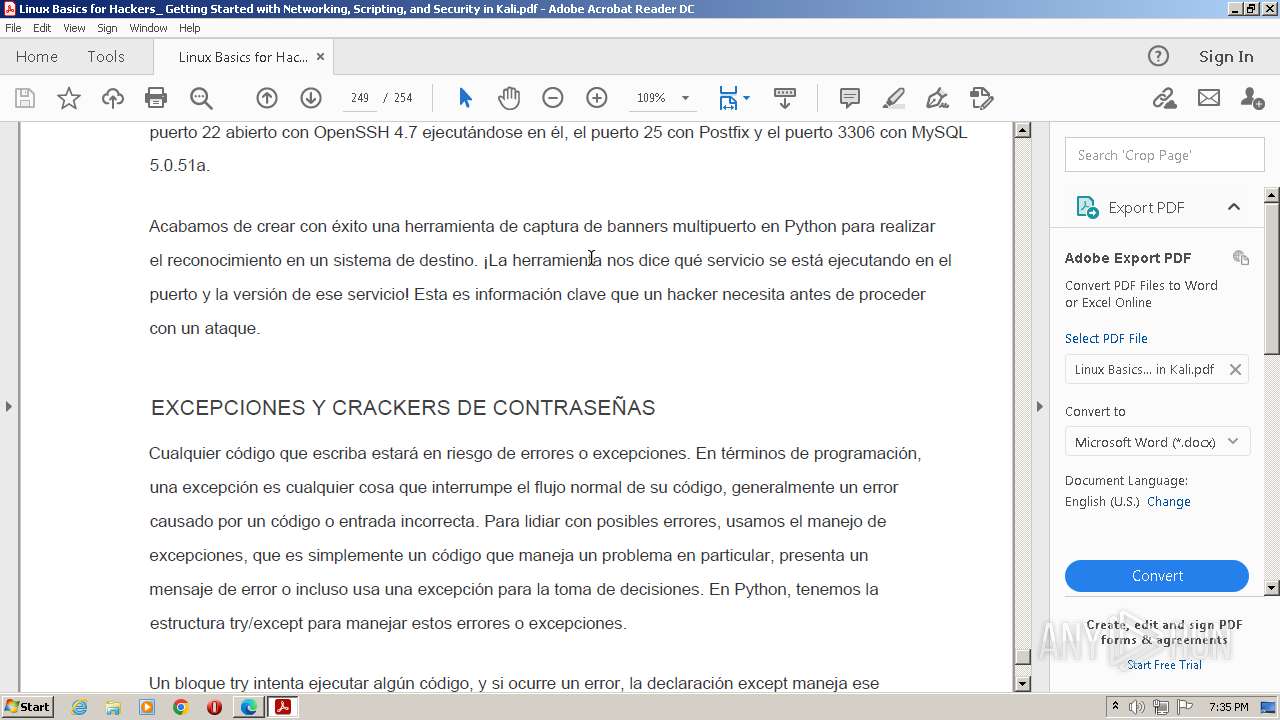The width and height of the screenshot is (1280, 720).
Task: Select the highlighter pen tool
Action: click(894, 98)
